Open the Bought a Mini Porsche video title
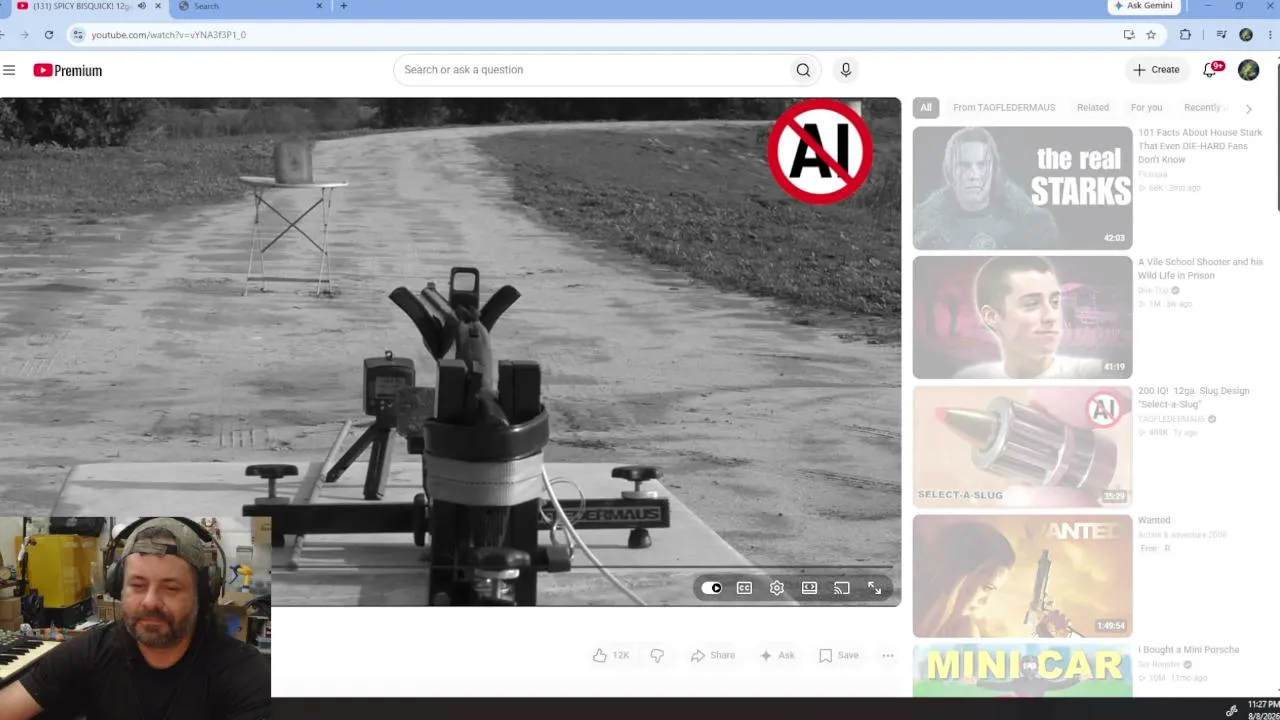 [x=1188, y=650]
